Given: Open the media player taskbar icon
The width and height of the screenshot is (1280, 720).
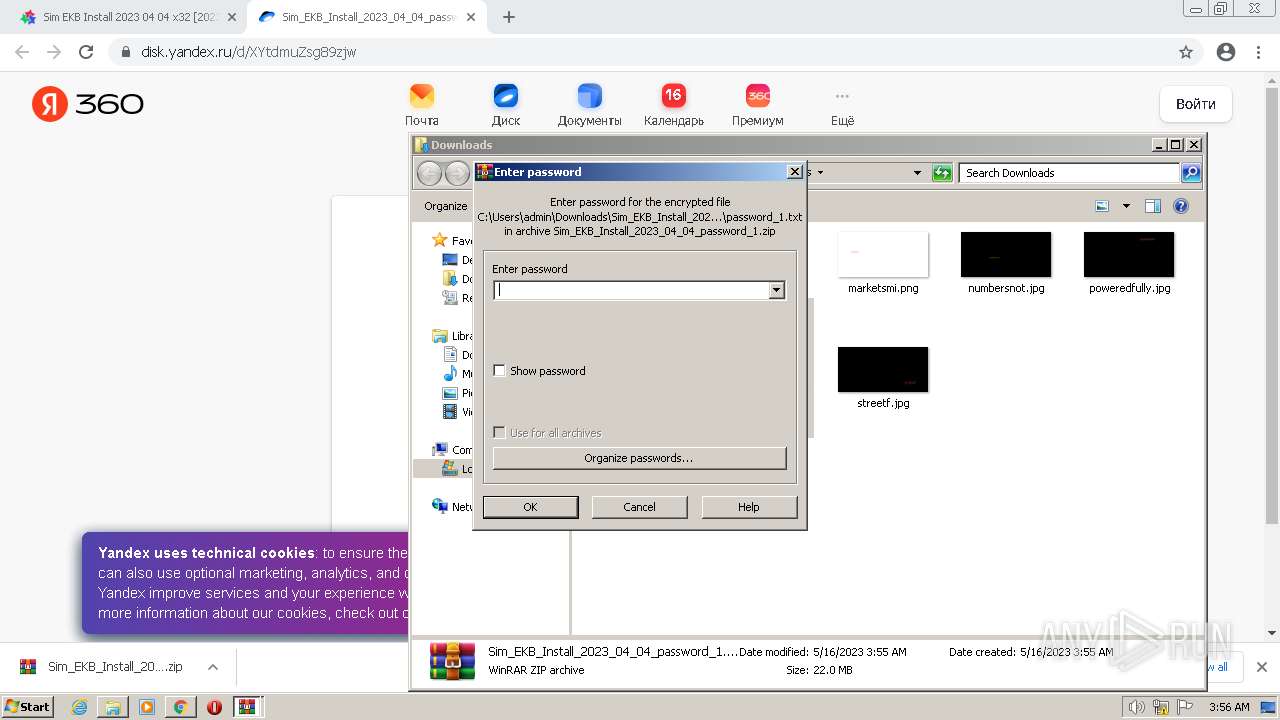Looking at the screenshot, I should pyautogui.click(x=147, y=707).
